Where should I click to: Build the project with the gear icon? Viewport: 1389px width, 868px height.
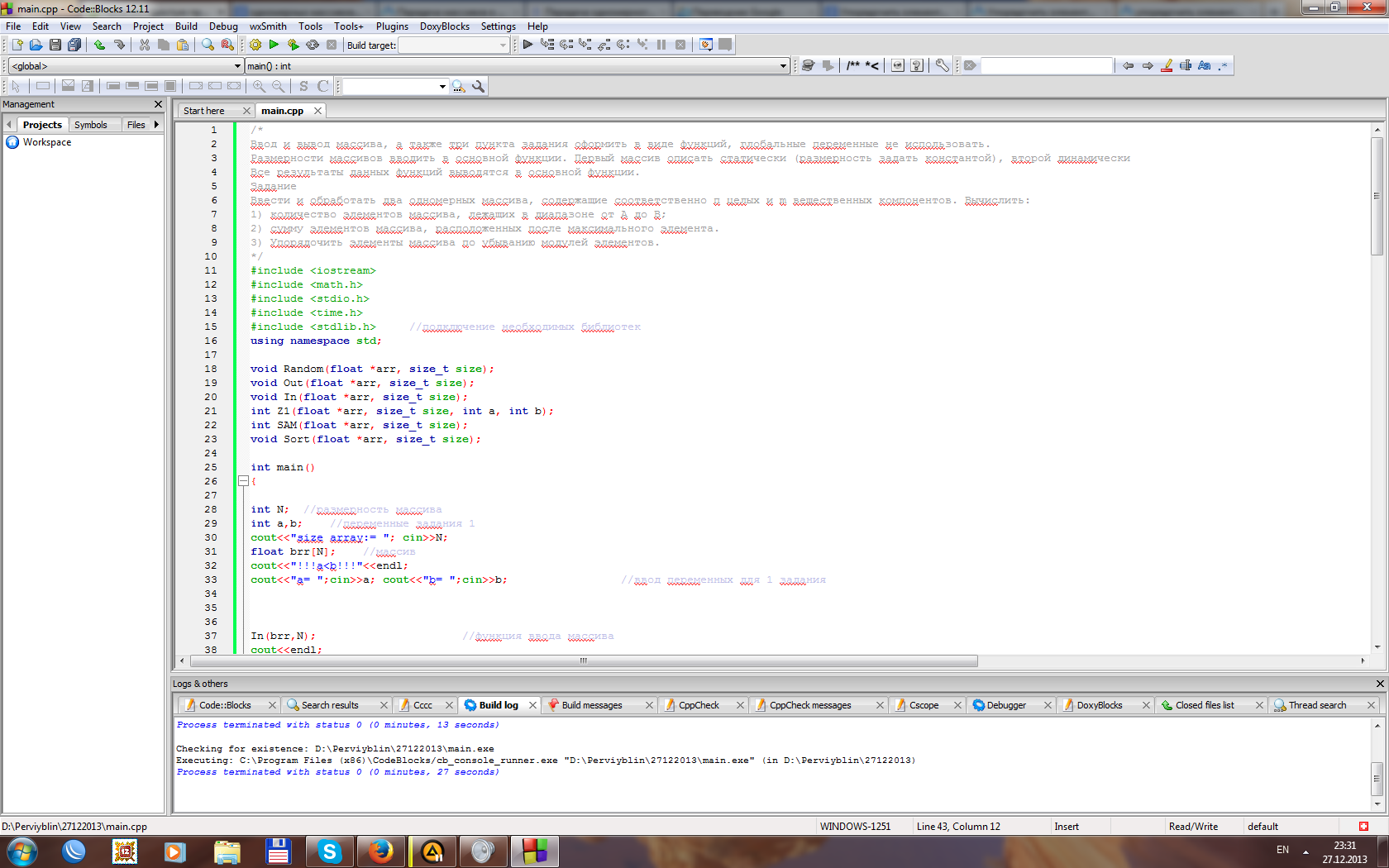point(255,45)
